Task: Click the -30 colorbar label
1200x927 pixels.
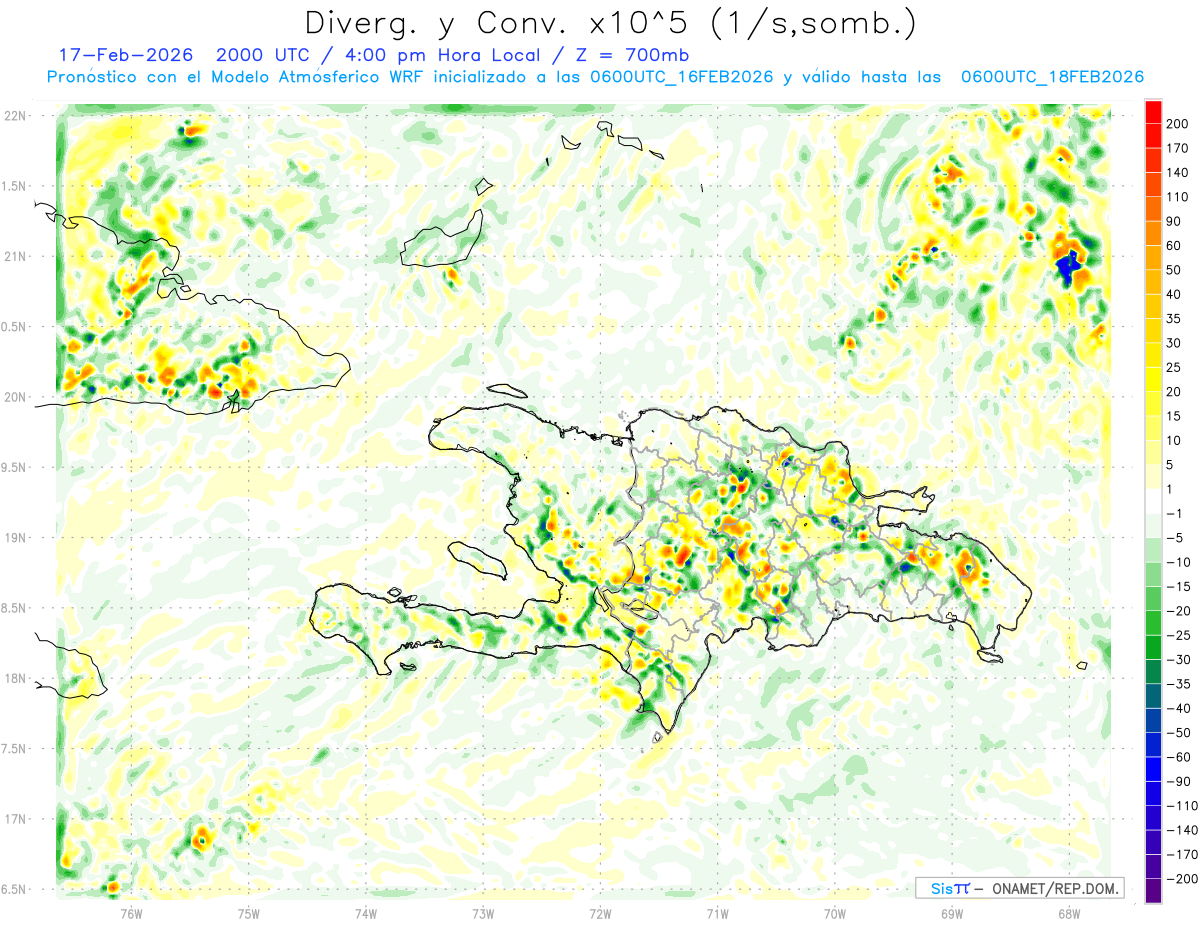Action: tap(1177, 660)
